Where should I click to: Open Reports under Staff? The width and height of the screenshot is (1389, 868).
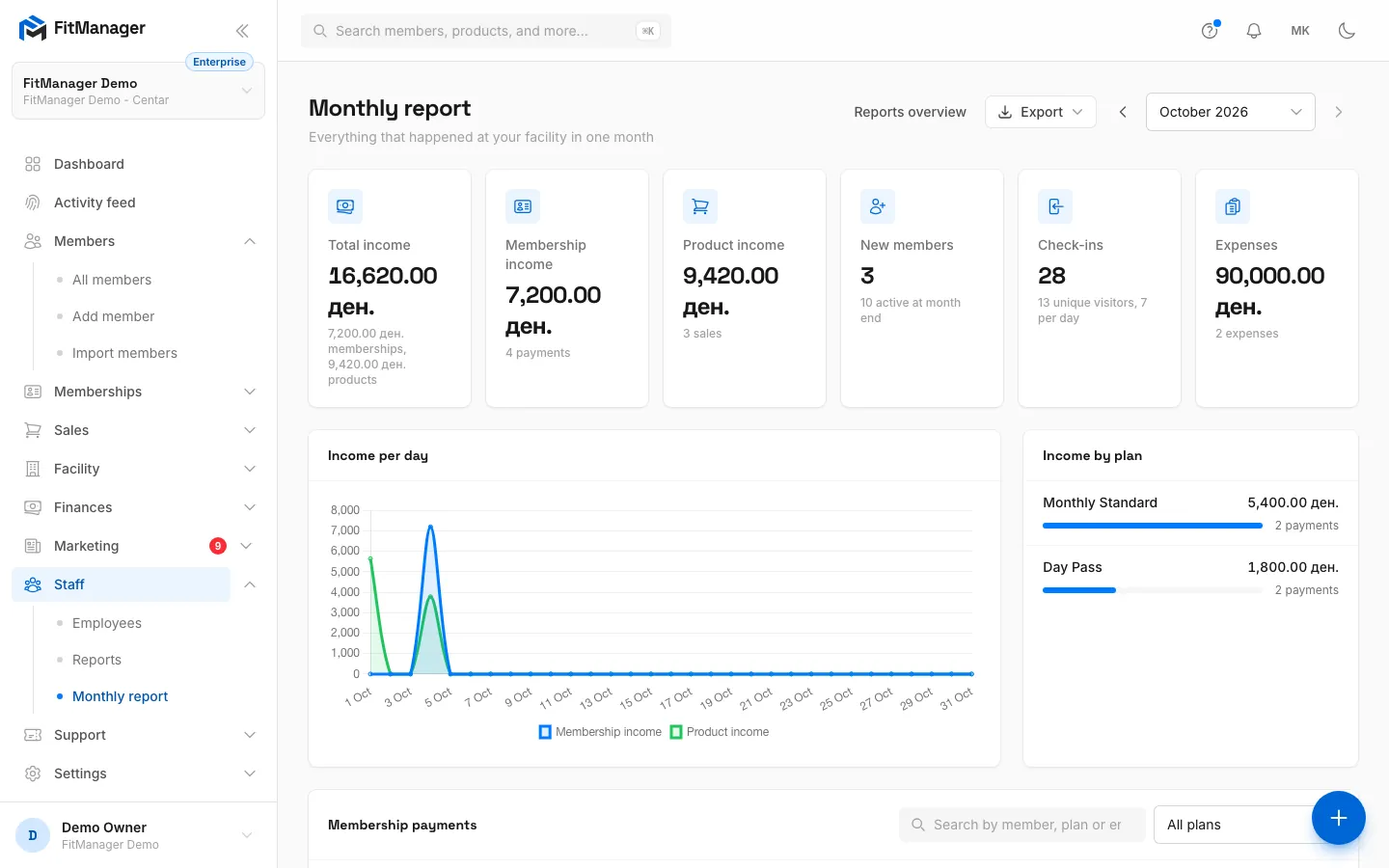click(x=96, y=660)
